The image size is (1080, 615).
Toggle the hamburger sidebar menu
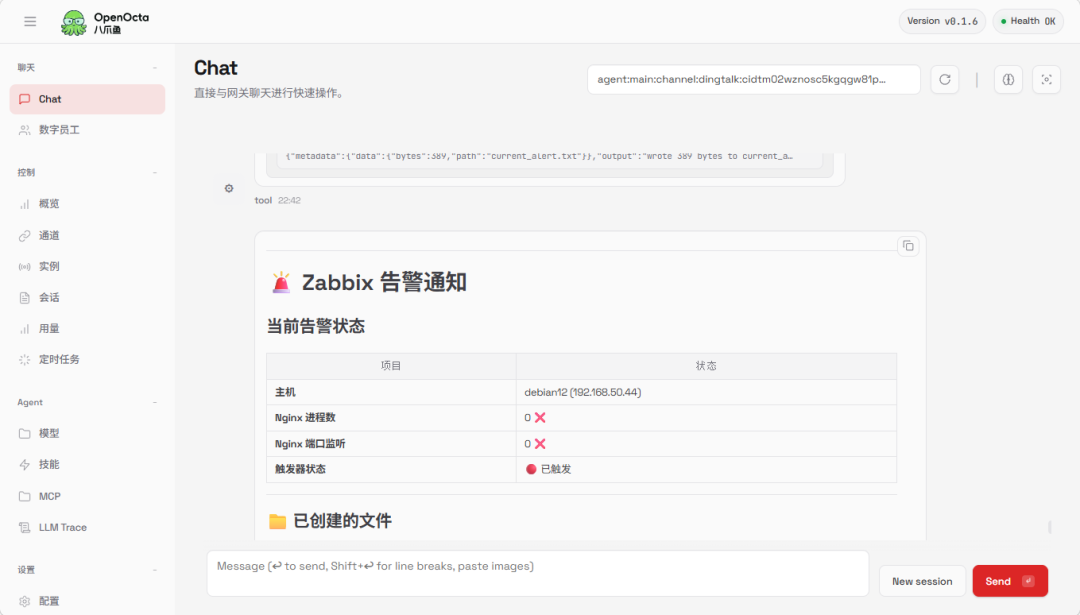[30, 21]
